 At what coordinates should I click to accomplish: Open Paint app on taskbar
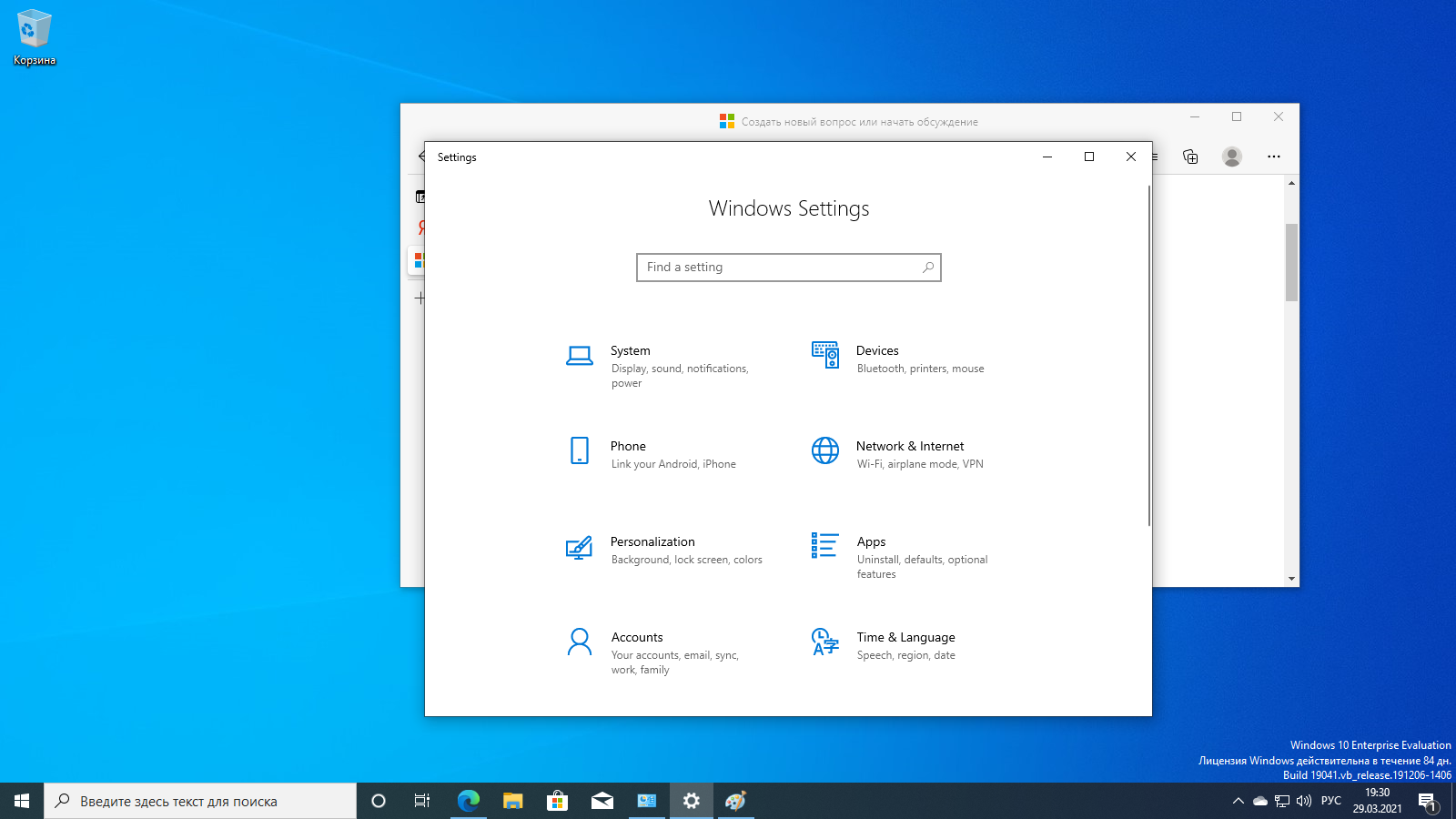click(x=736, y=801)
